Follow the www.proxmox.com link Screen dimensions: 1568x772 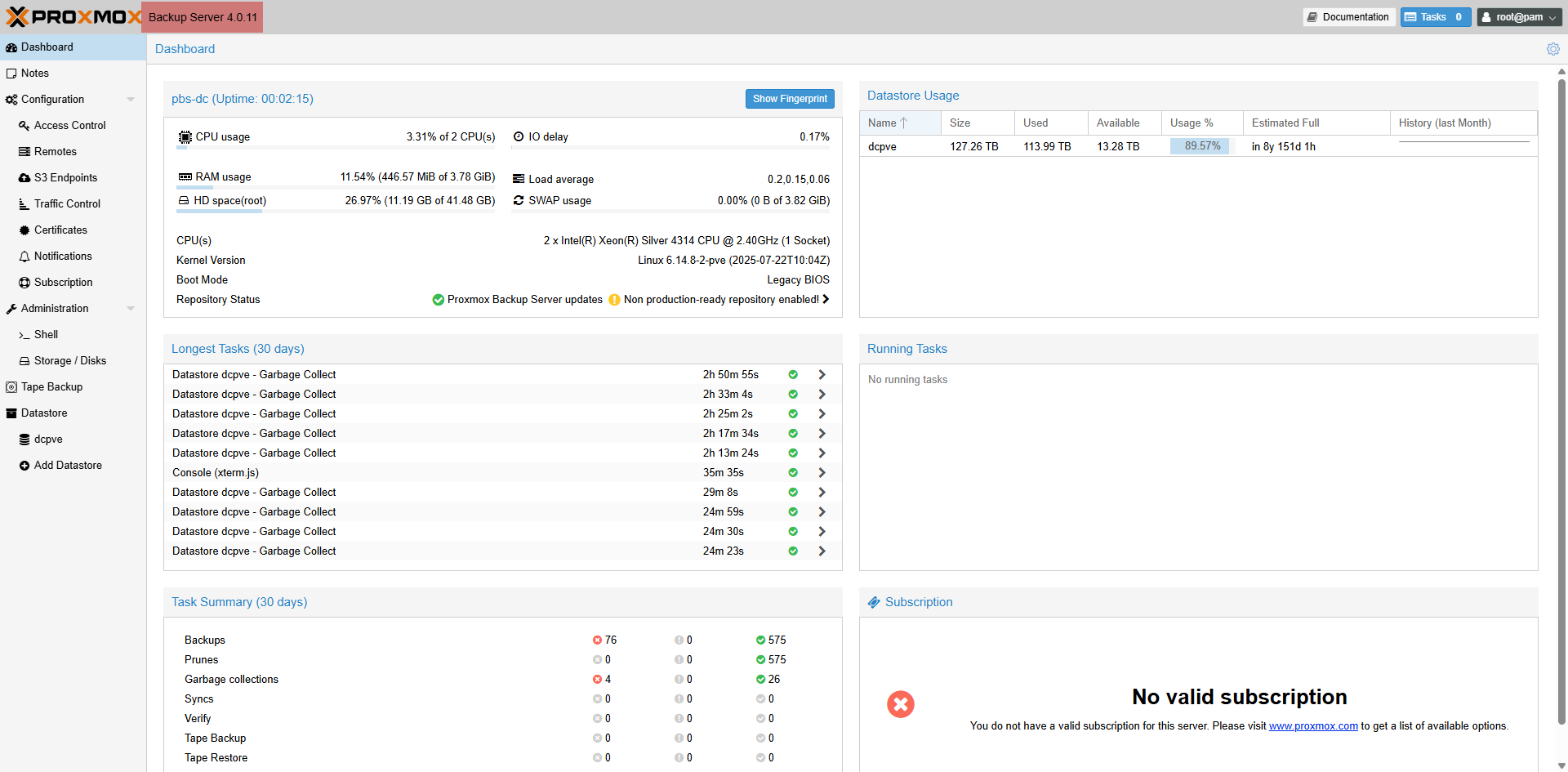click(x=1312, y=726)
